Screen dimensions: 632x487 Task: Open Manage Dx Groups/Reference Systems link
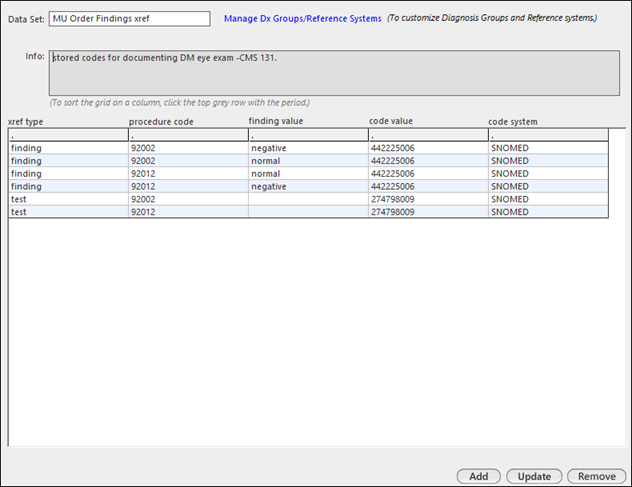(x=302, y=19)
